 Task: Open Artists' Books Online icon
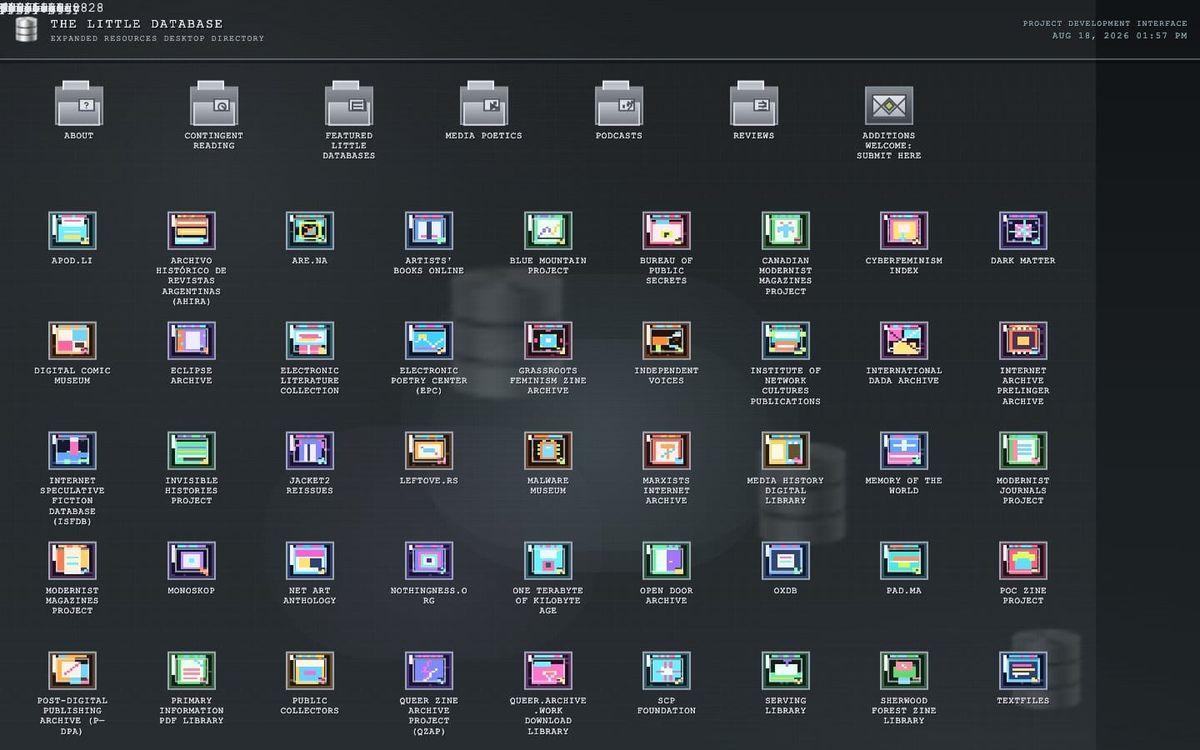click(429, 230)
